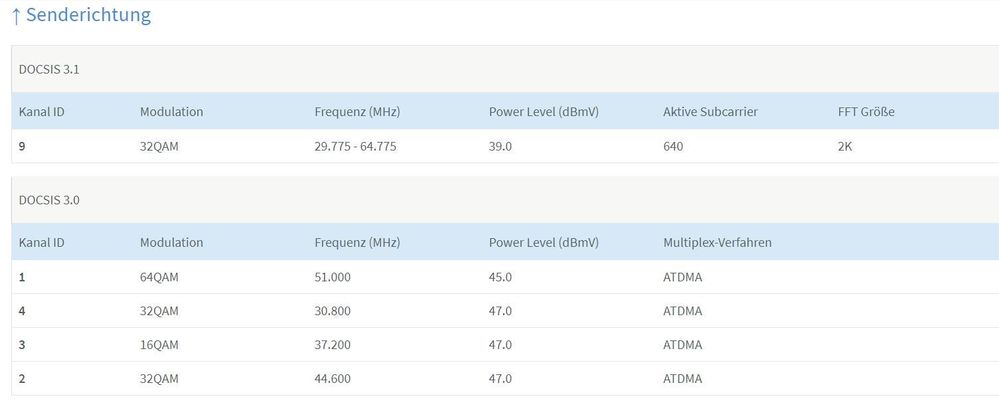The width and height of the screenshot is (999, 414).
Task: Click the 640 active subcarrier value
Action: [674, 146]
